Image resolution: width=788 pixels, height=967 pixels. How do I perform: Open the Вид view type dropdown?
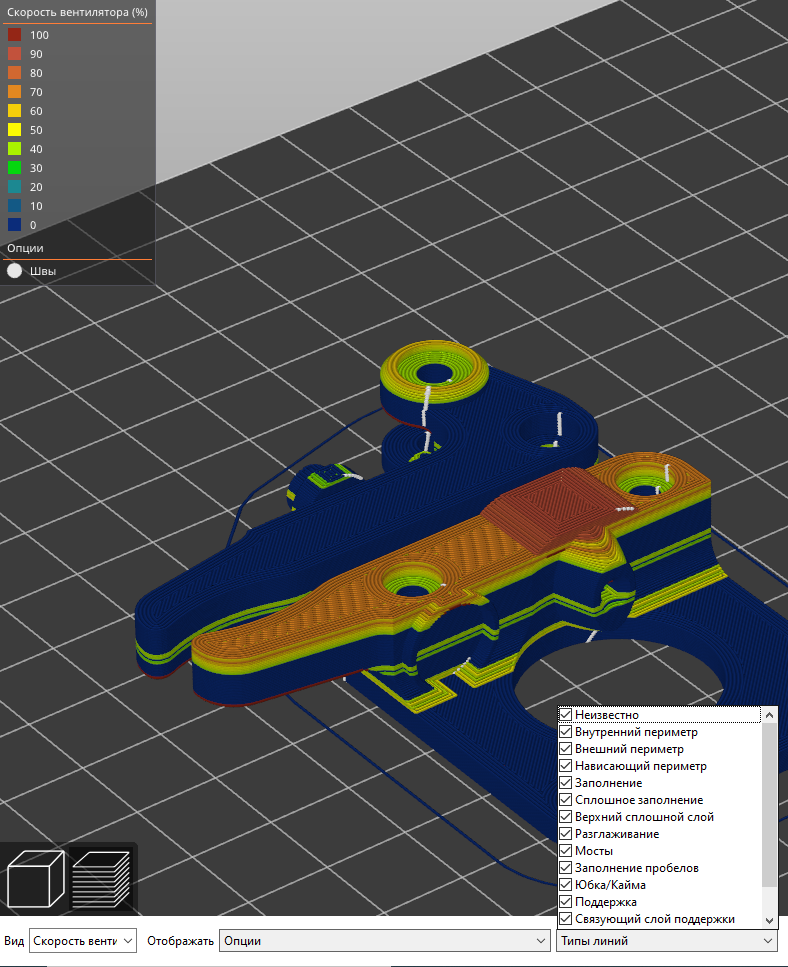[x=83, y=941]
